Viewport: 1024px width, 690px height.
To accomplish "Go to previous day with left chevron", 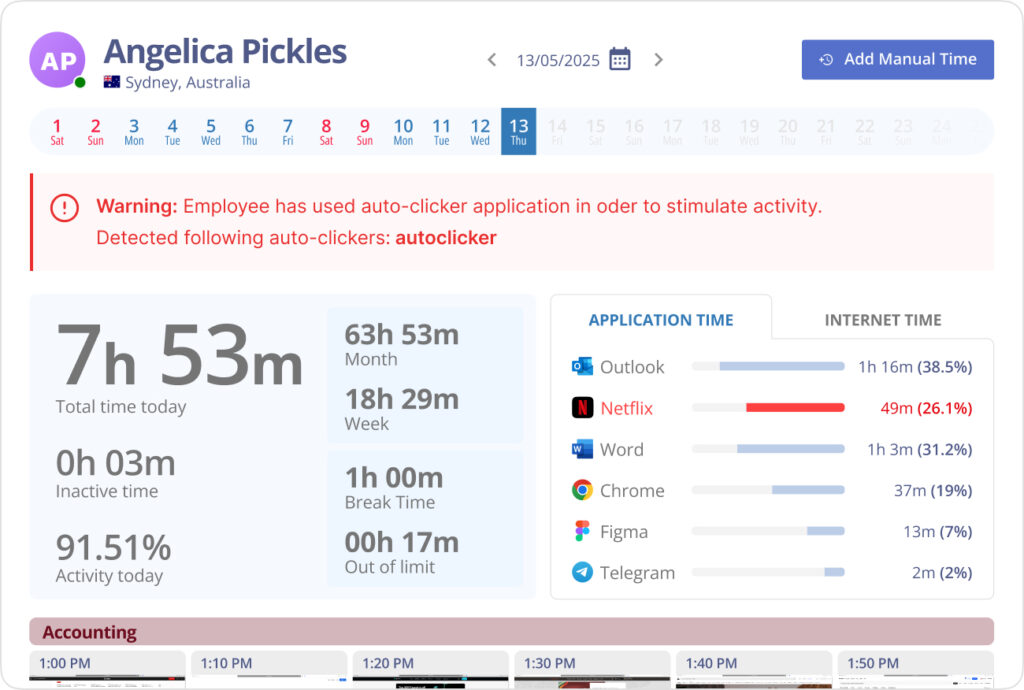I will tap(491, 59).
